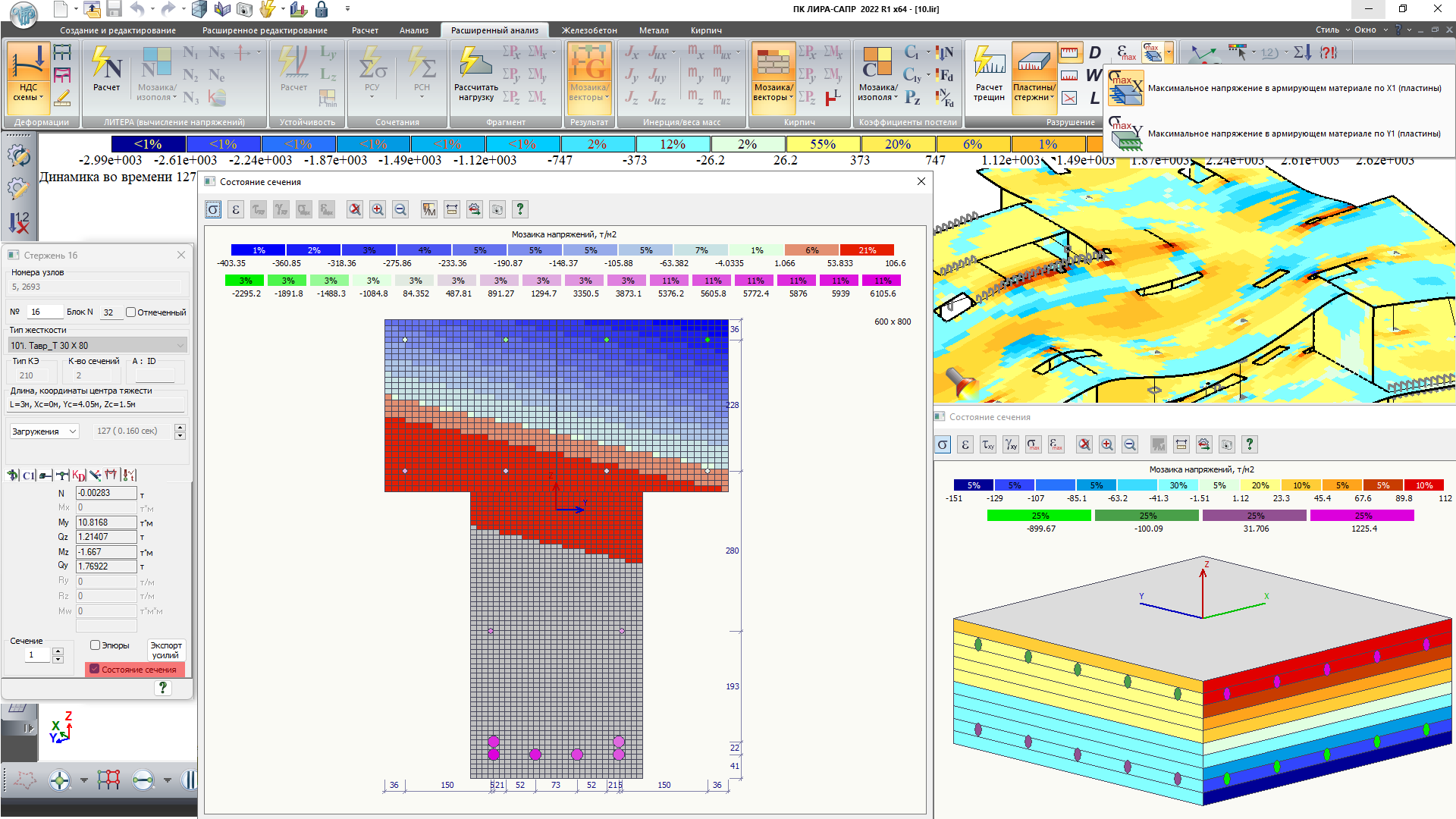Screen dimensions: 1456x819
Task: Uncheck the Состояние сечения checkbox
Action: point(95,669)
